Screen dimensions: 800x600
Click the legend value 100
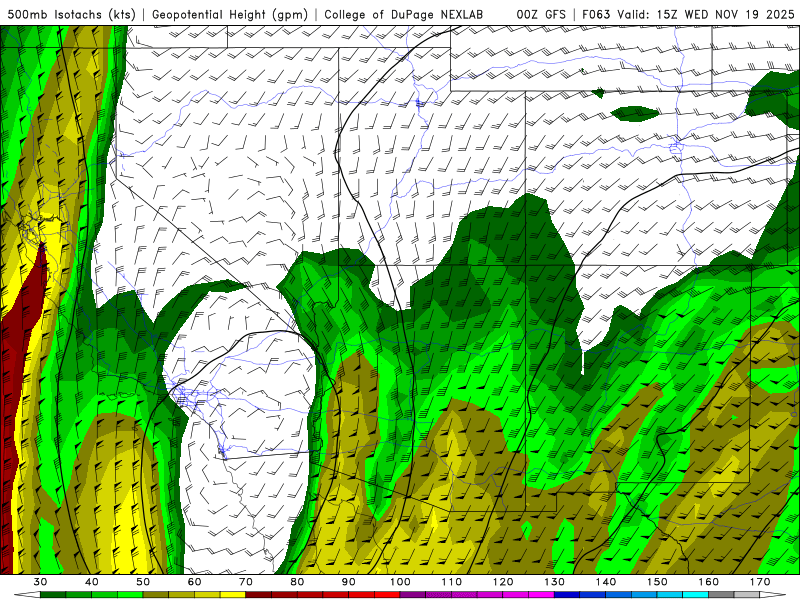point(400,582)
